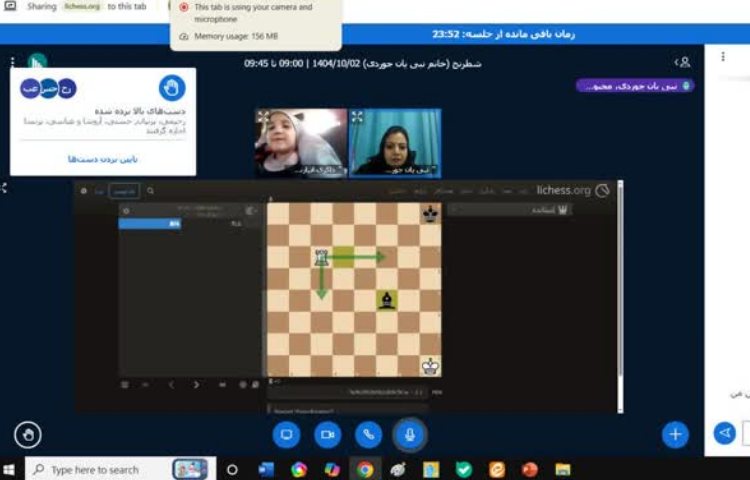The width and height of the screenshot is (750, 480).
Task: Open the three-dot menu at top left
Action: coord(12,62)
